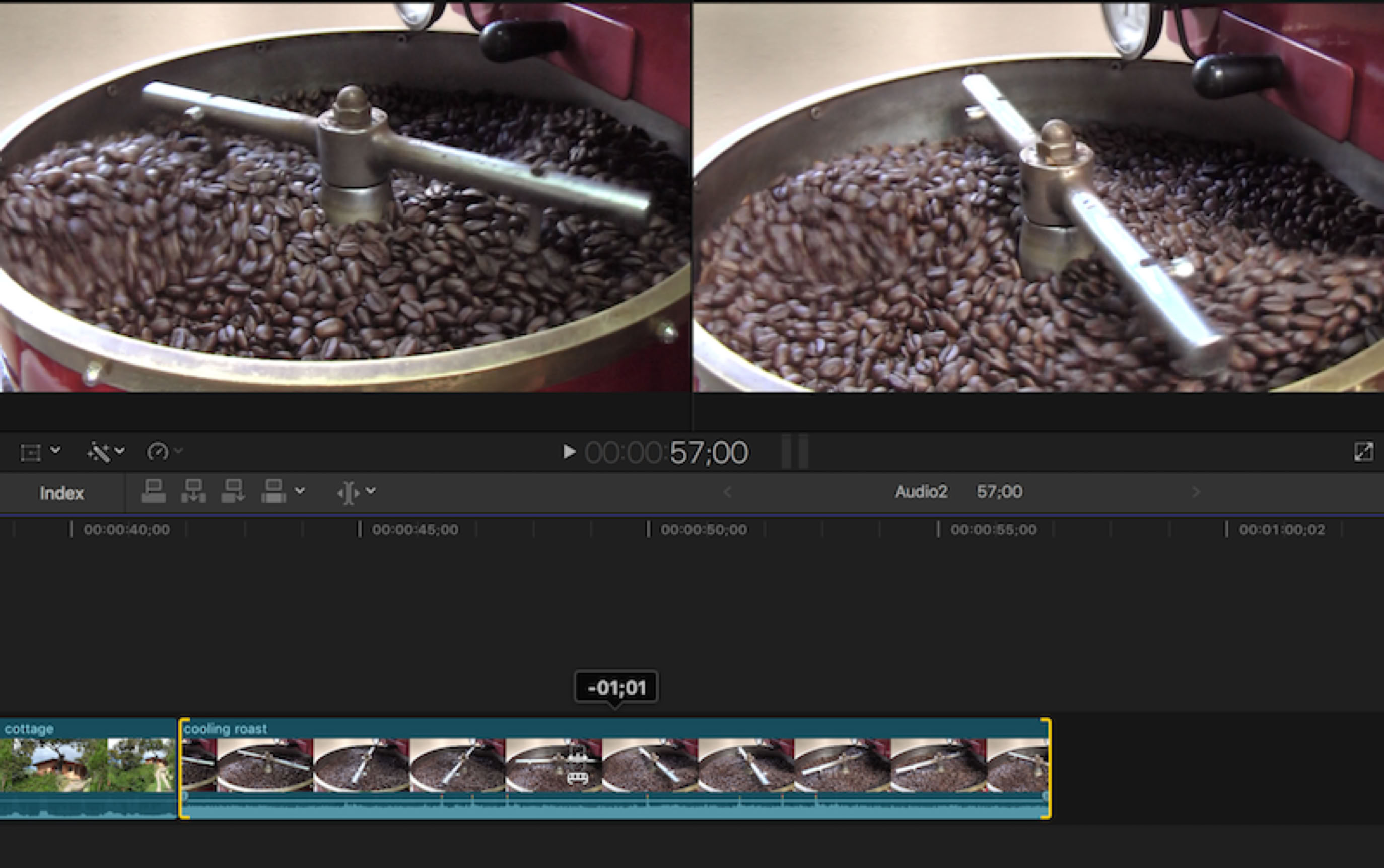Viewport: 1384px width, 868px height.
Task: Open the timeline Index panel
Action: point(61,493)
